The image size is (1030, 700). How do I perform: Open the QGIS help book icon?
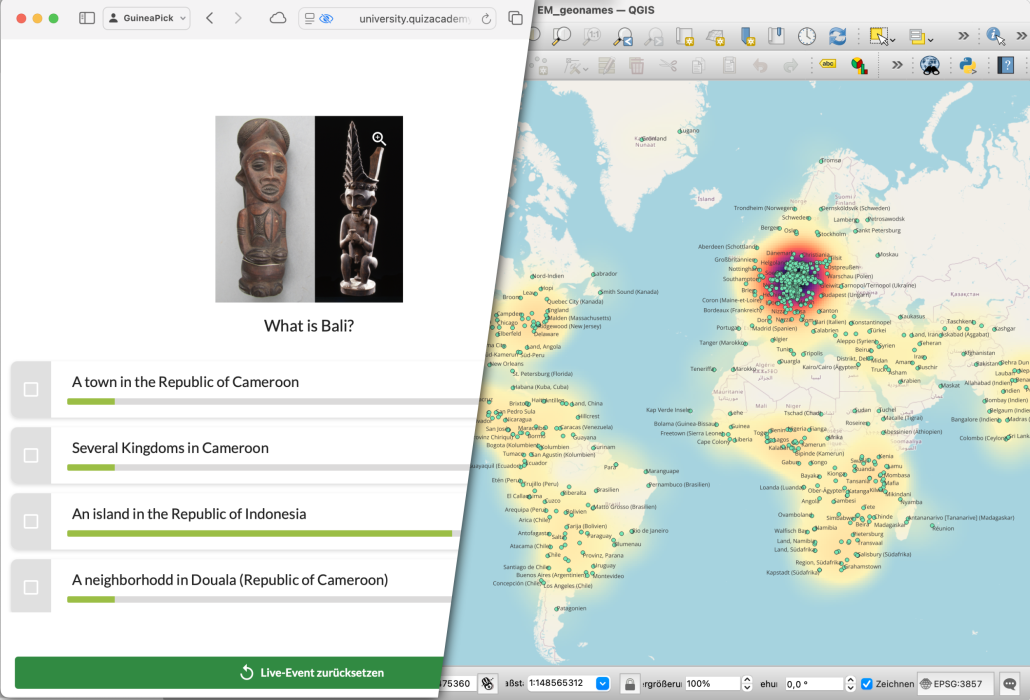click(x=1006, y=65)
